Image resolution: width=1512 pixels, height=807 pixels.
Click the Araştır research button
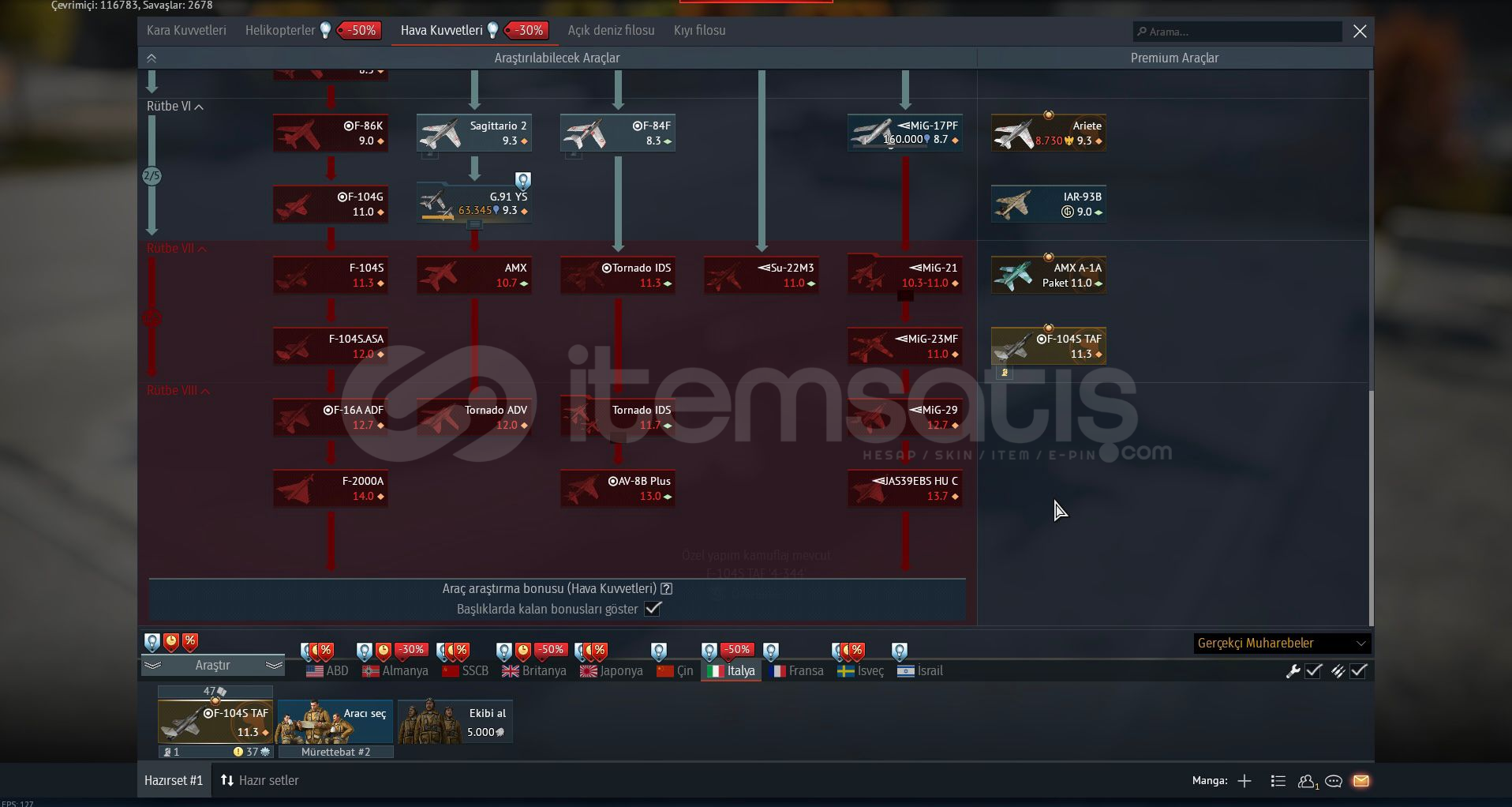point(212,666)
